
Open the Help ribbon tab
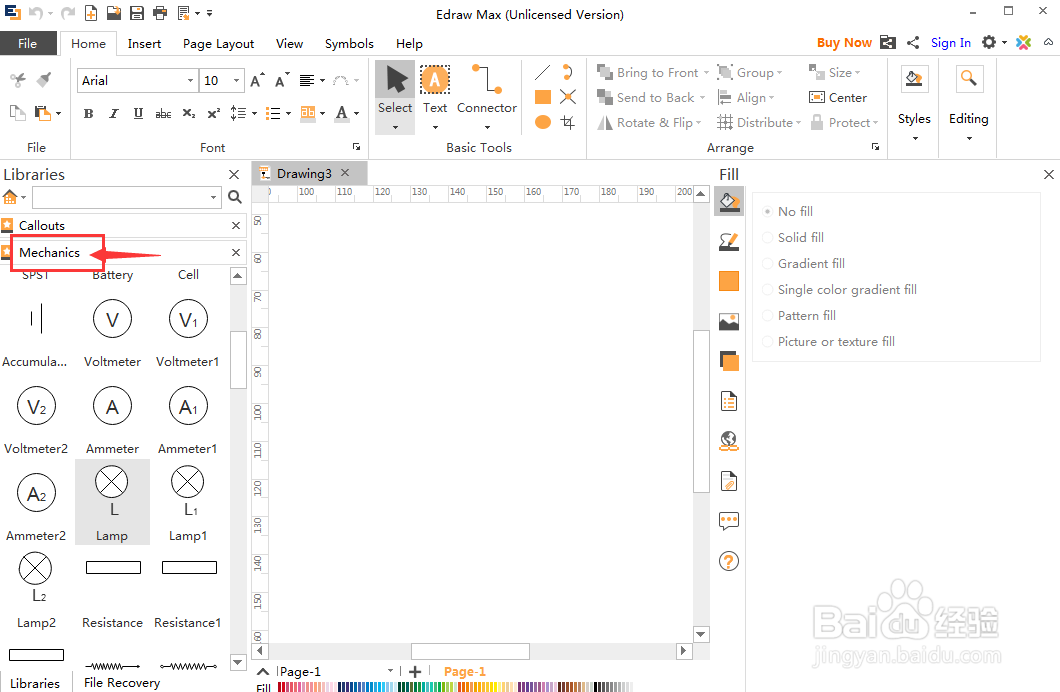click(409, 43)
